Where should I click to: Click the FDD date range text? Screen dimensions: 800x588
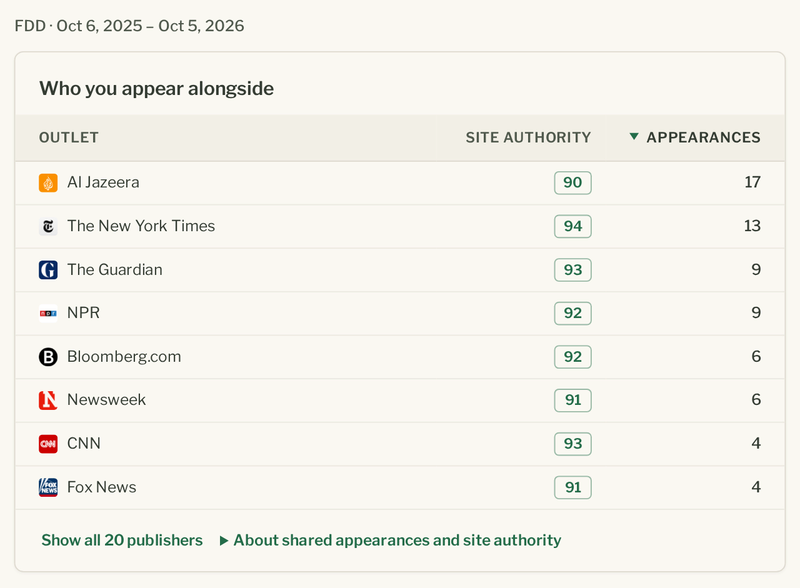(x=129, y=26)
